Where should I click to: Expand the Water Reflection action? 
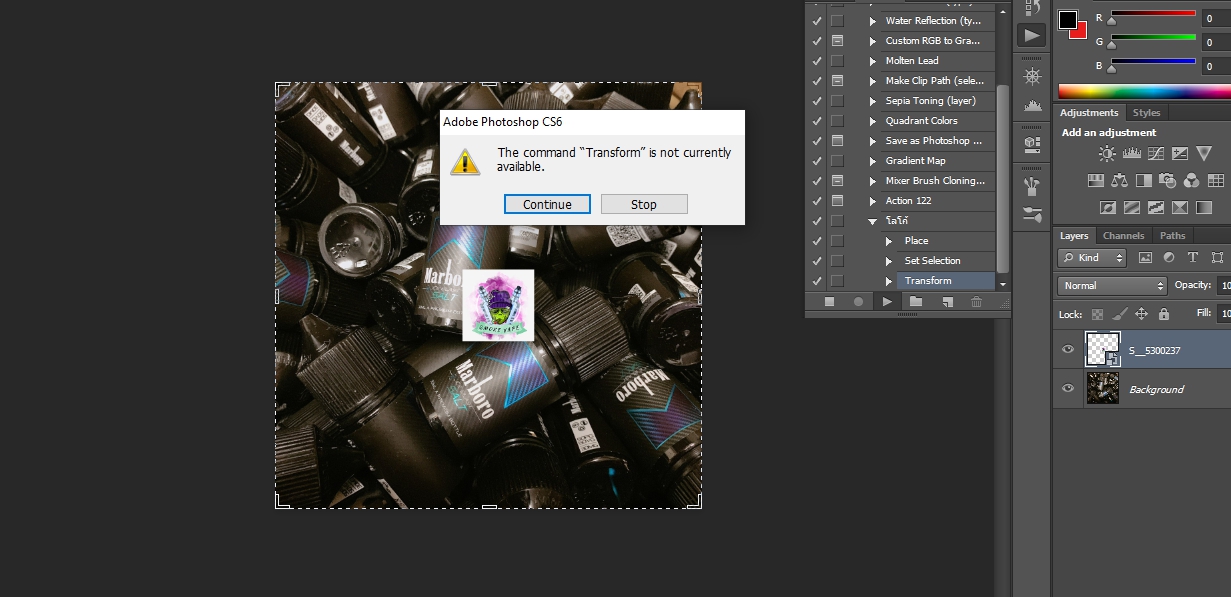pyautogui.click(x=873, y=21)
